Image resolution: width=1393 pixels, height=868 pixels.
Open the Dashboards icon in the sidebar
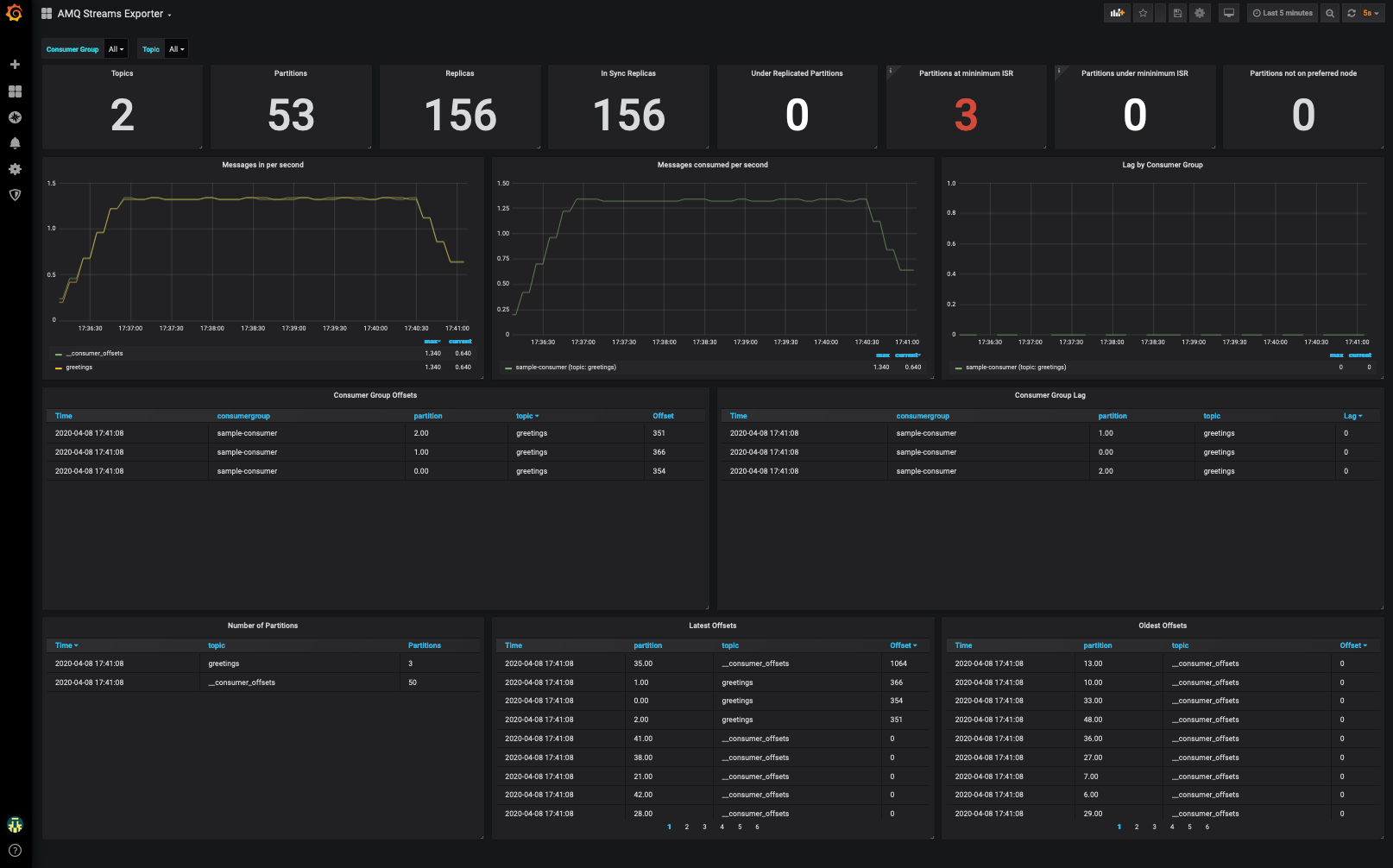click(x=15, y=91)
